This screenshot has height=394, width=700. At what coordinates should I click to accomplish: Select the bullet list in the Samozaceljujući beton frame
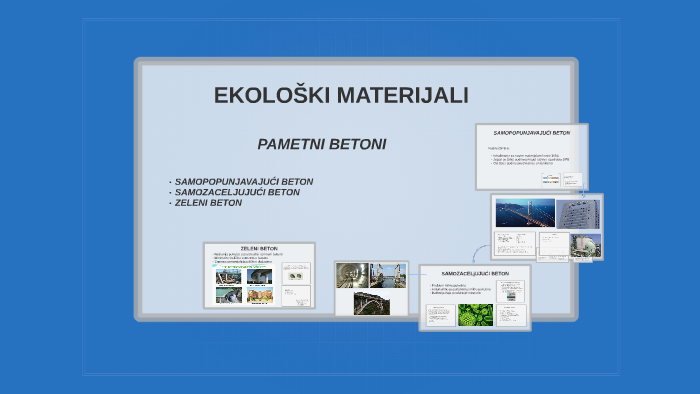click(460, 289)
